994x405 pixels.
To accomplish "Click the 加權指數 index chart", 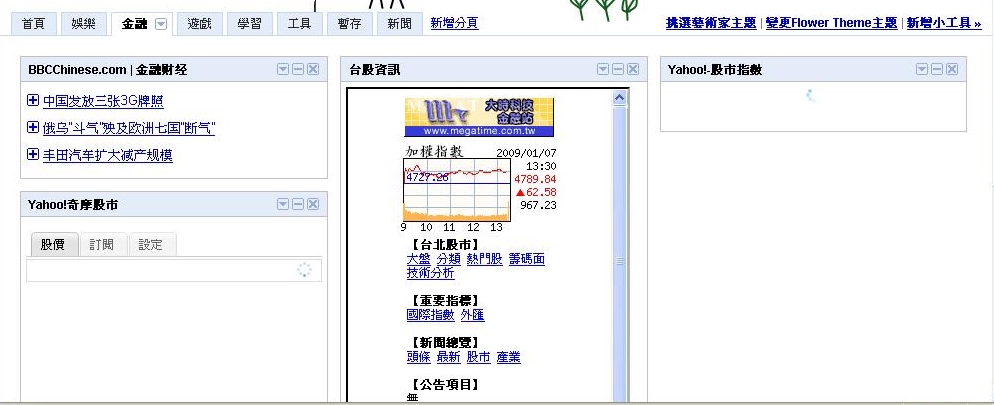I will (x=456, y=190).
